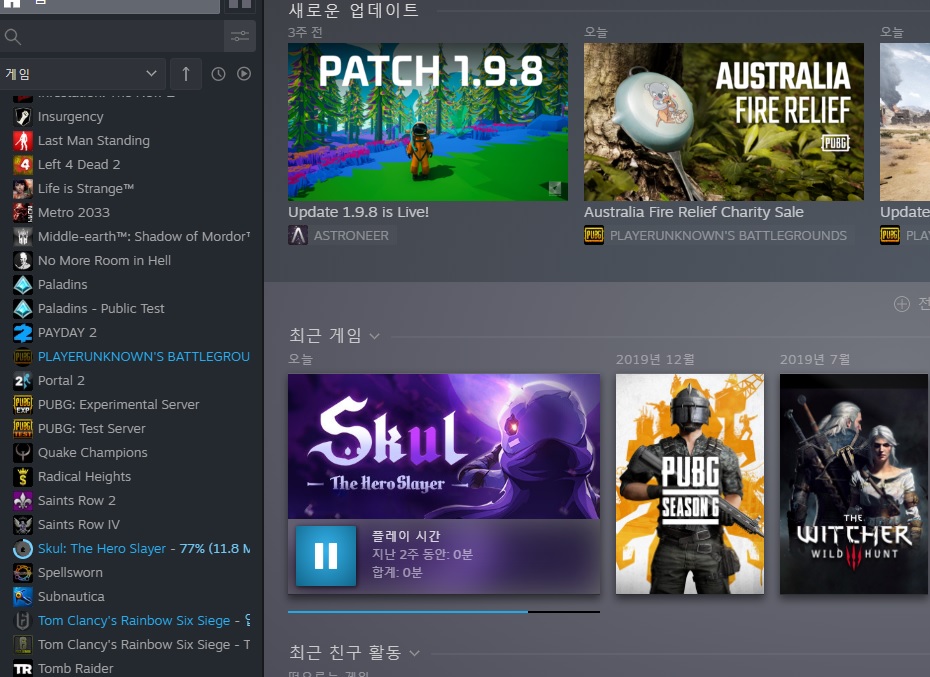
Task: Select Portal 2 from the library list
Action: pos(61,381)
